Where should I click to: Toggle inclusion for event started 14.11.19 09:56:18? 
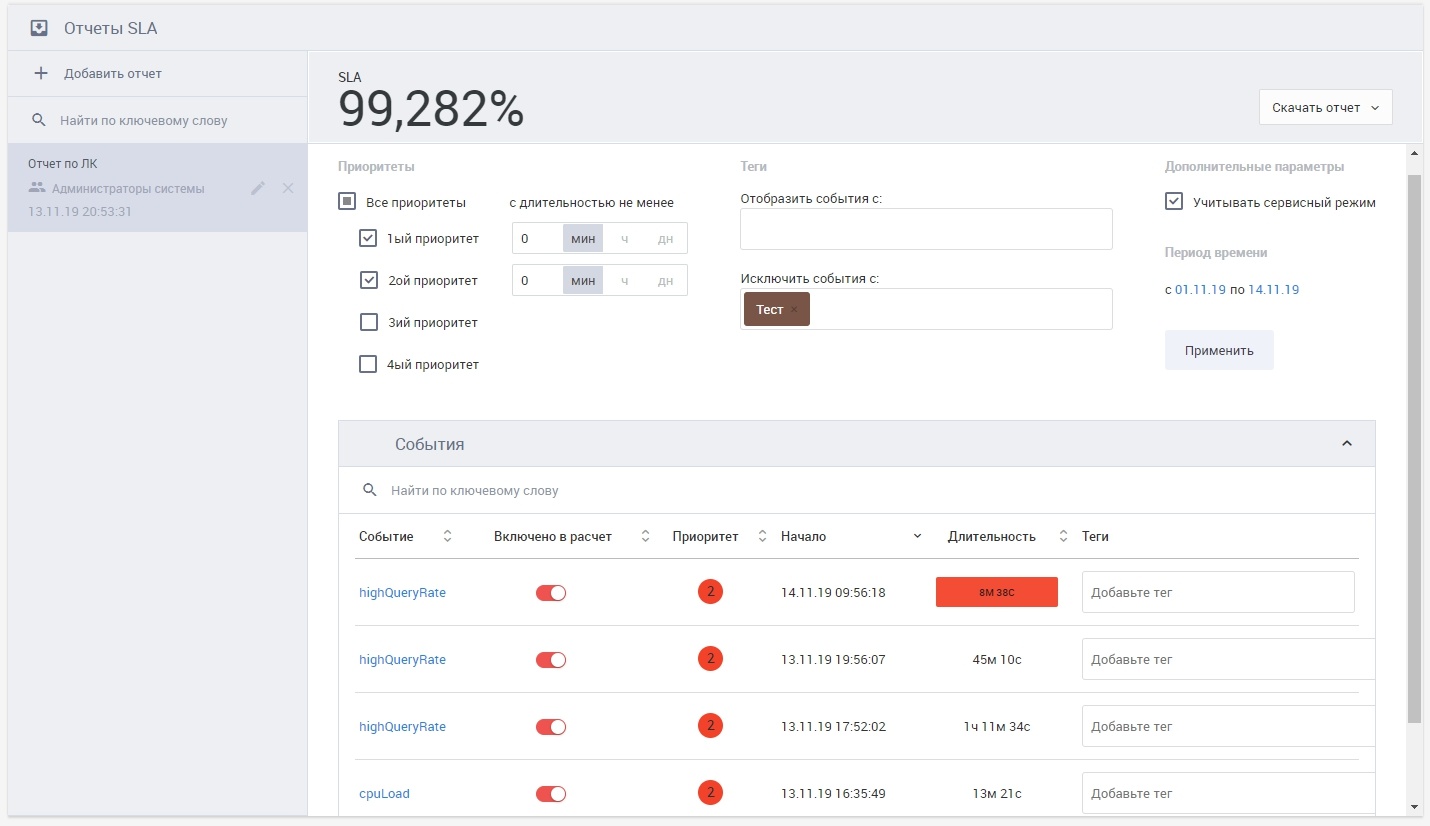pyautogui.click(x=551, y=593)
